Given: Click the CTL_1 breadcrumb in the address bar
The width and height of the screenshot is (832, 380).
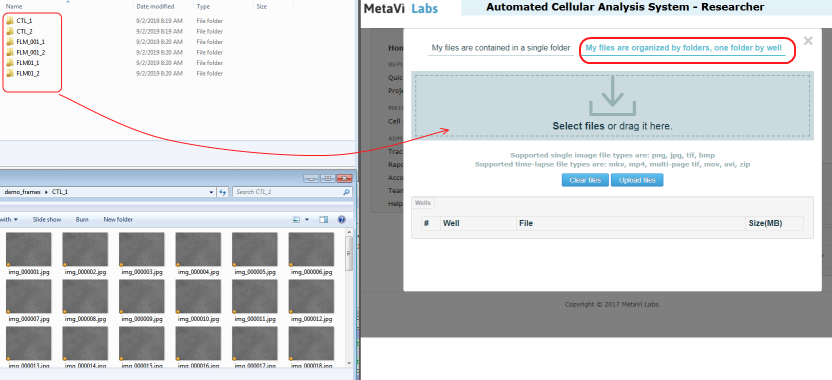Looking at the screenshot, I should tap(60, 192).
